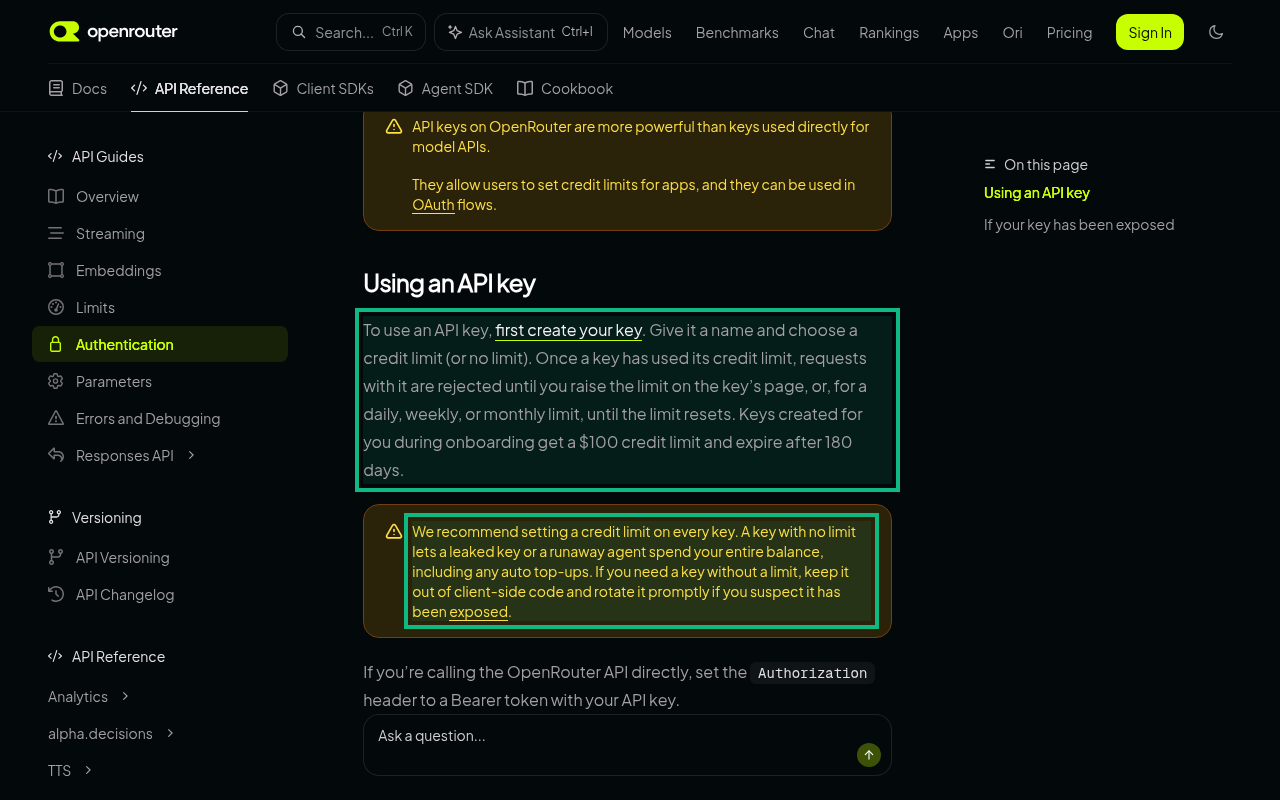The width and height of the screenshot is (1280, 800).
Task: Open Parameters in sidebar
Action: (160, 381)
